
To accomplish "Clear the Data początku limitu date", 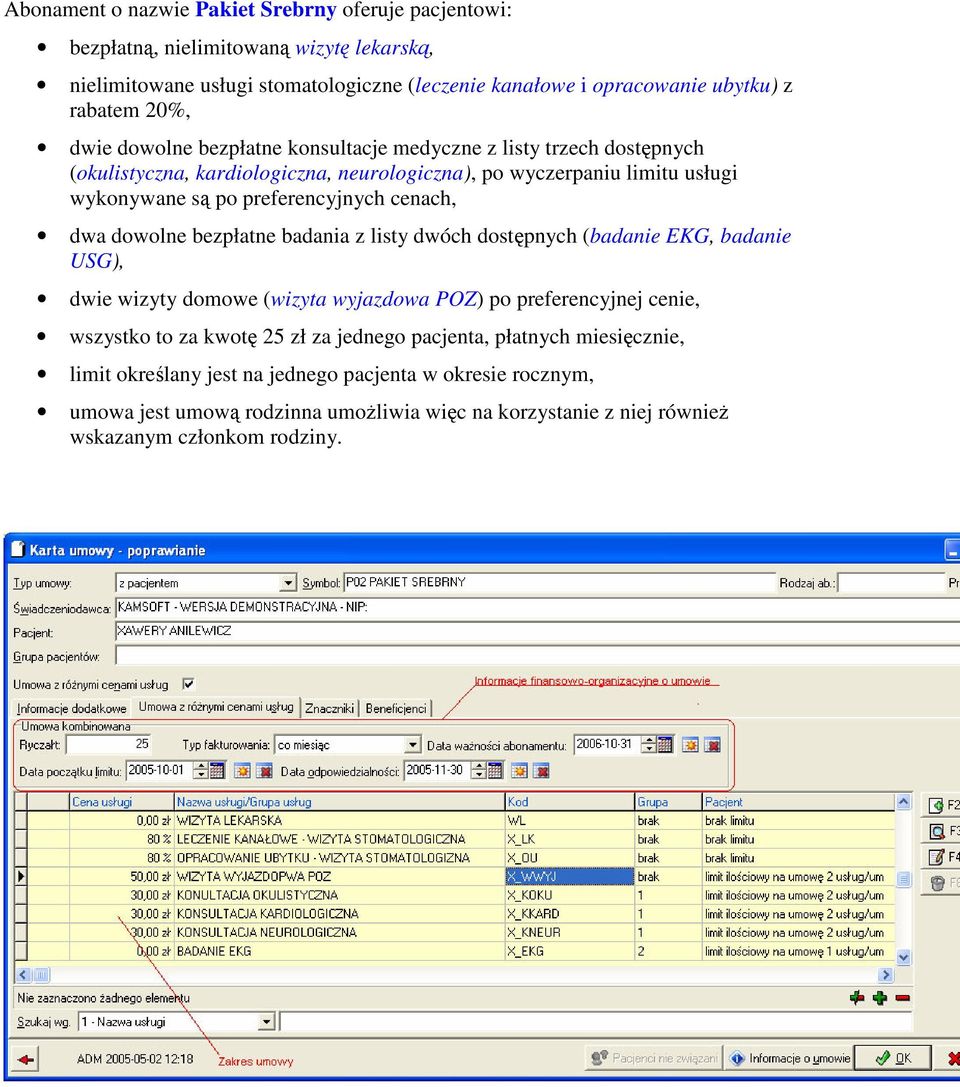I will tap(264, 770).
